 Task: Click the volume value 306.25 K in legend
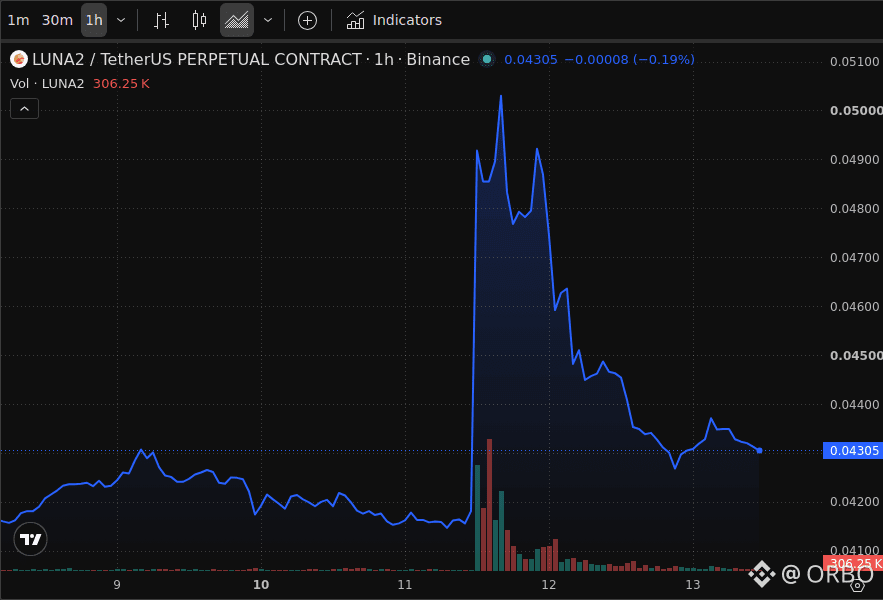(x=121, y=84)
